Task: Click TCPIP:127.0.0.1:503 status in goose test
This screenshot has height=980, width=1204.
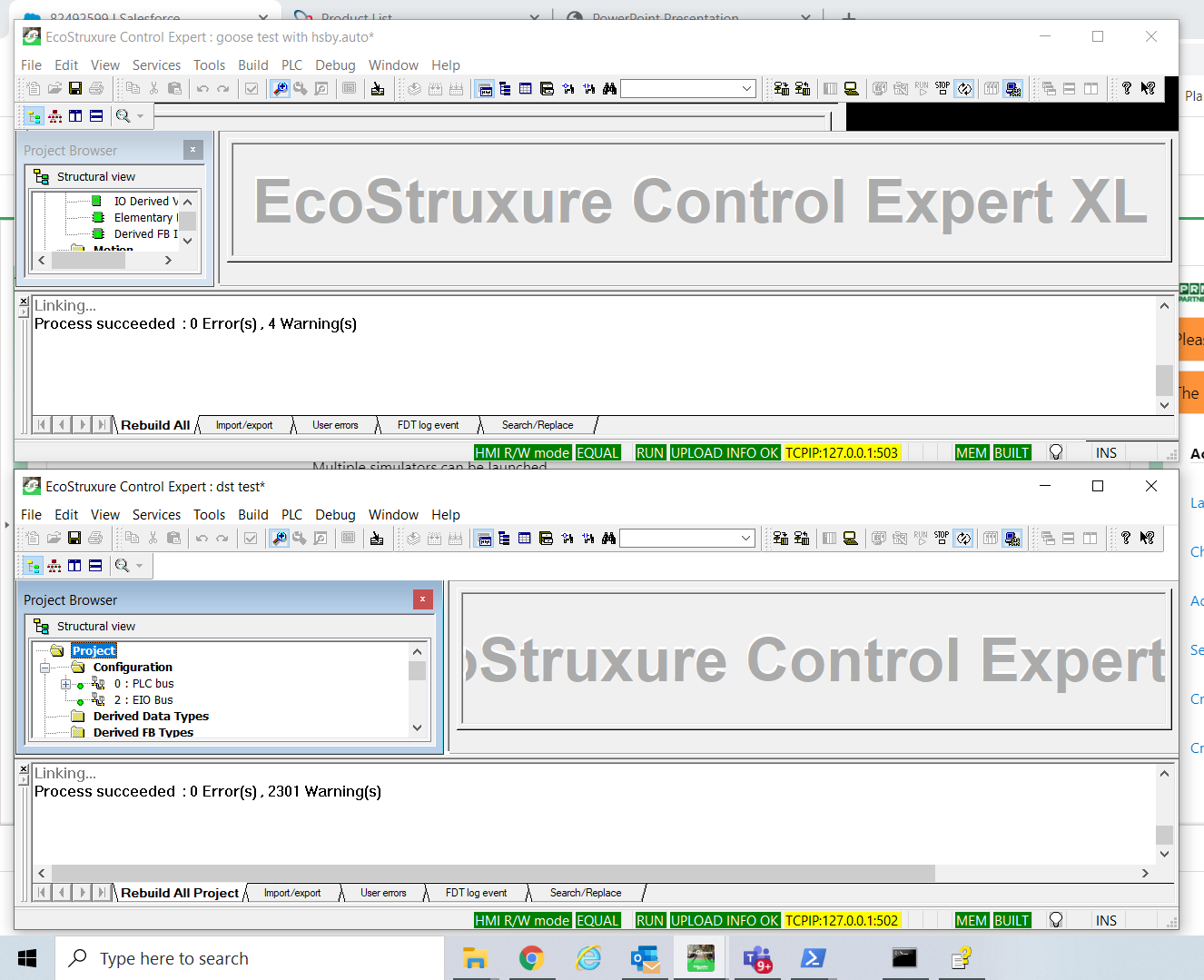Action: point(842,452)
